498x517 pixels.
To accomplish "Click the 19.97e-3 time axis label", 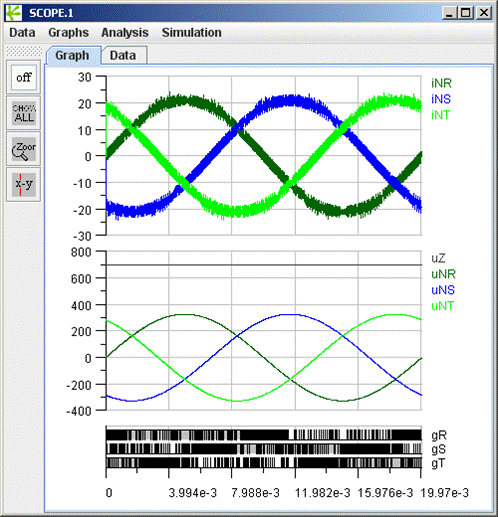I will (445, 493).
